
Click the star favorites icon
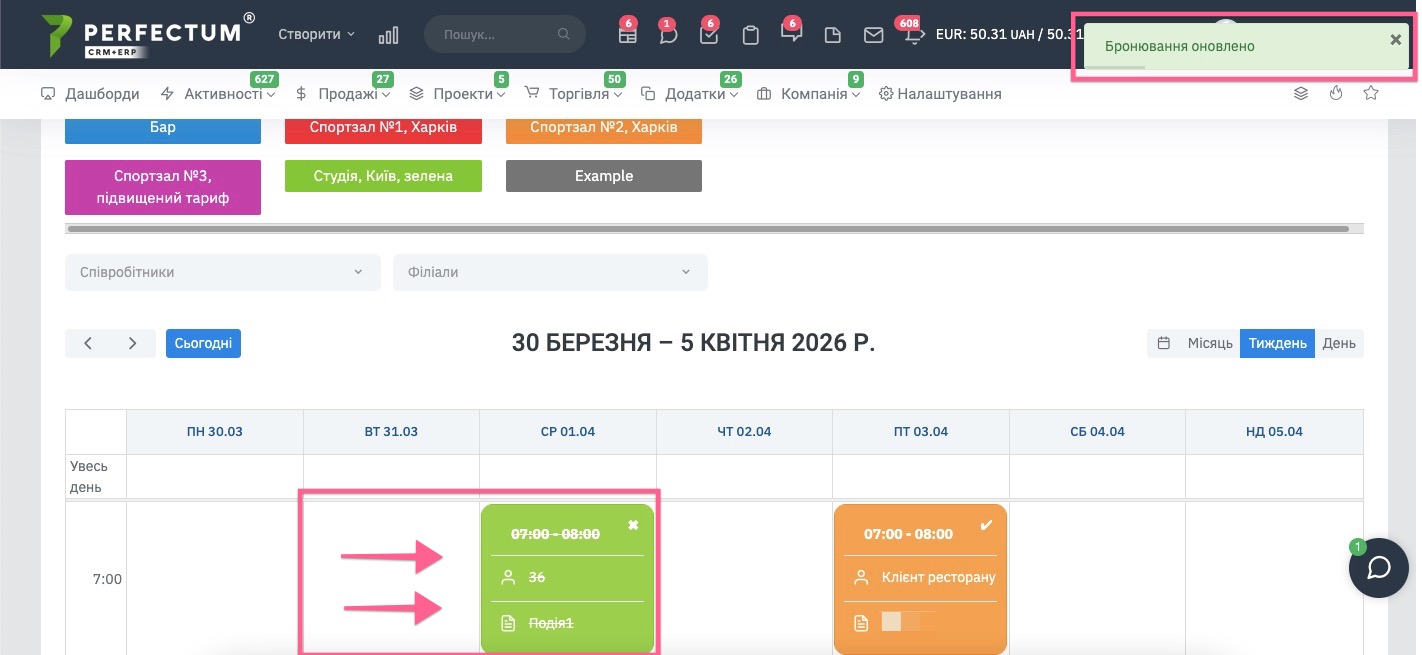[x=1371, y=94]
